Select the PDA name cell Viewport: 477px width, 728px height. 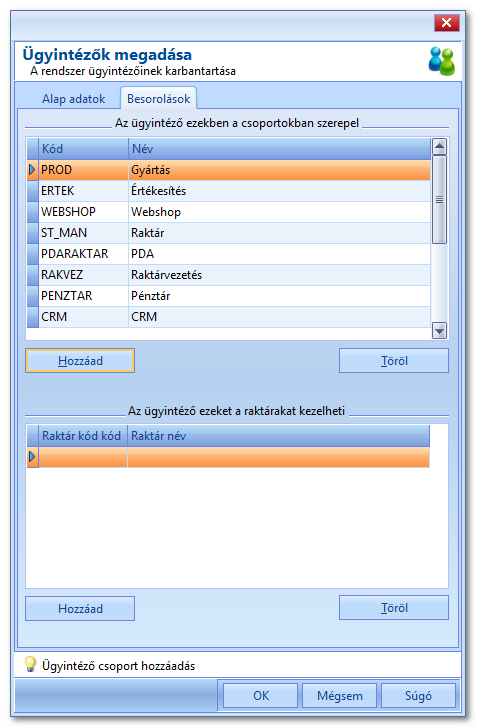(280, 254)
